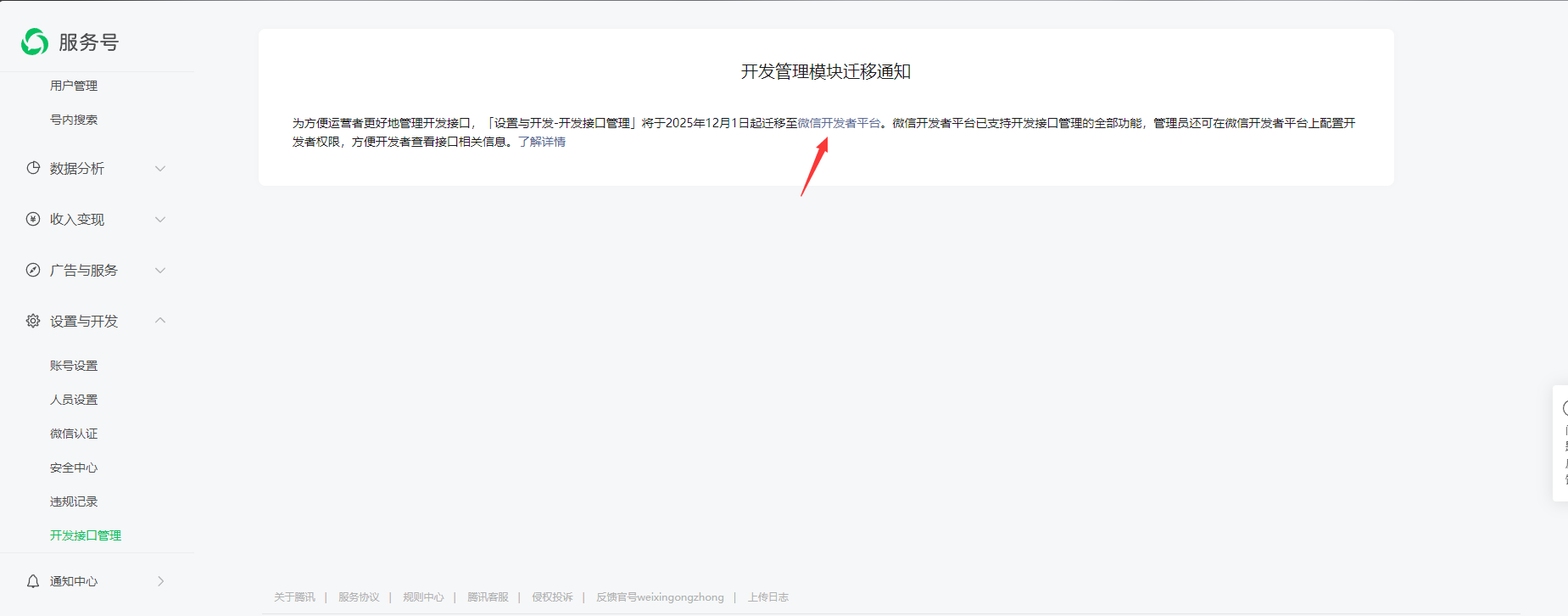Open 安全中心 page

coord(74,468)
